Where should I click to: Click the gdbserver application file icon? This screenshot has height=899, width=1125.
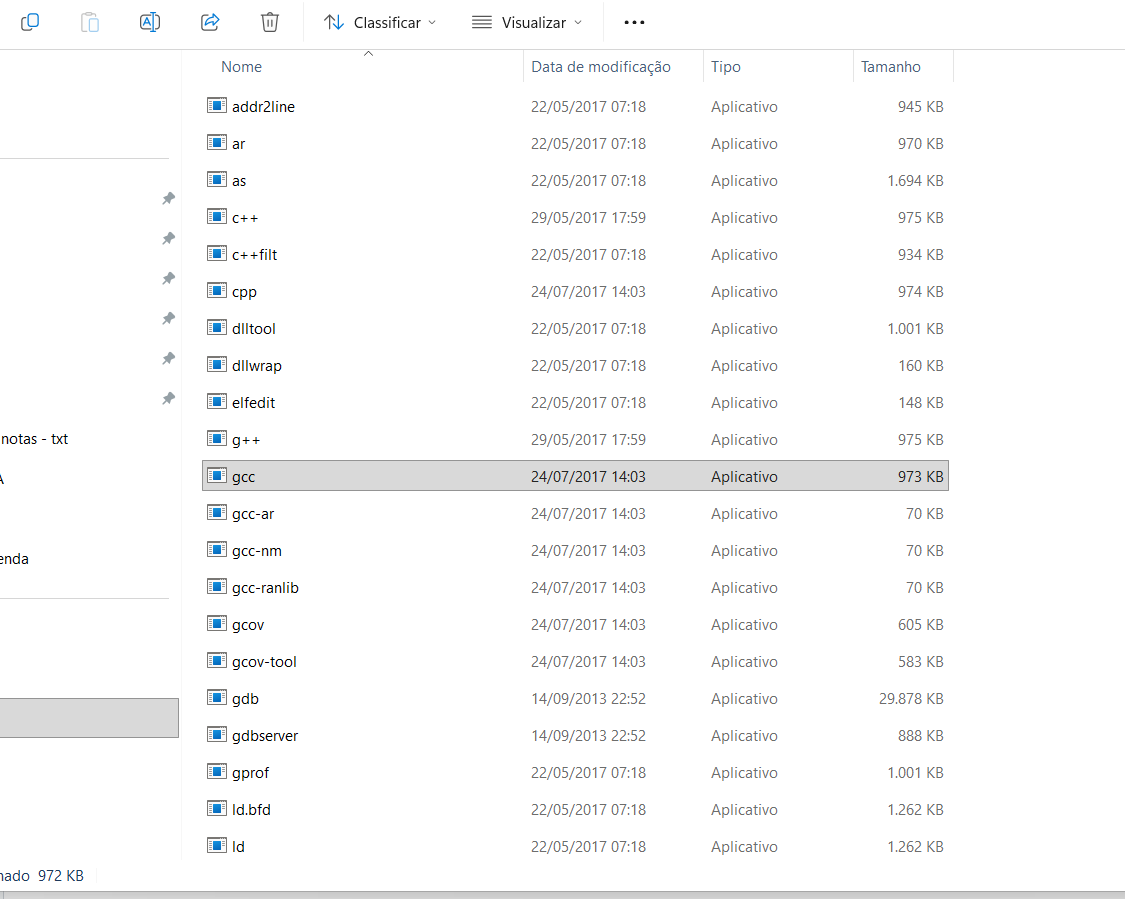pos(217,735)
